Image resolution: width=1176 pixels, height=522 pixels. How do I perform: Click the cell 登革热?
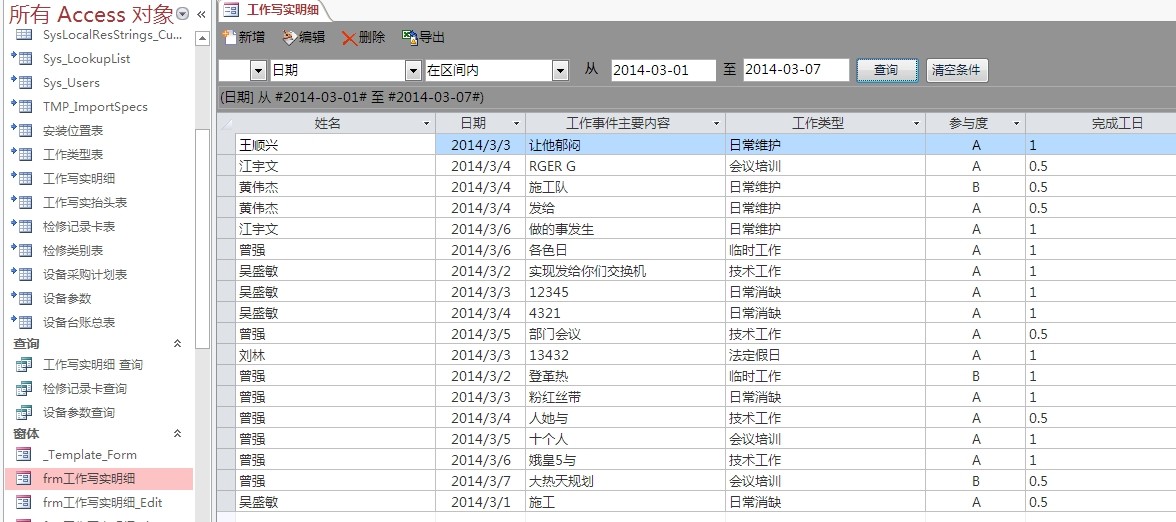[626, 376]
